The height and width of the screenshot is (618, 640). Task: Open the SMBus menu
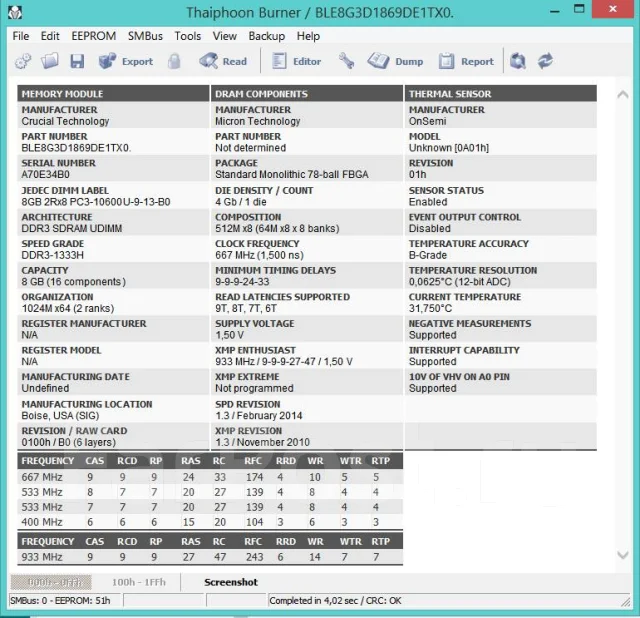pos(145,36)
